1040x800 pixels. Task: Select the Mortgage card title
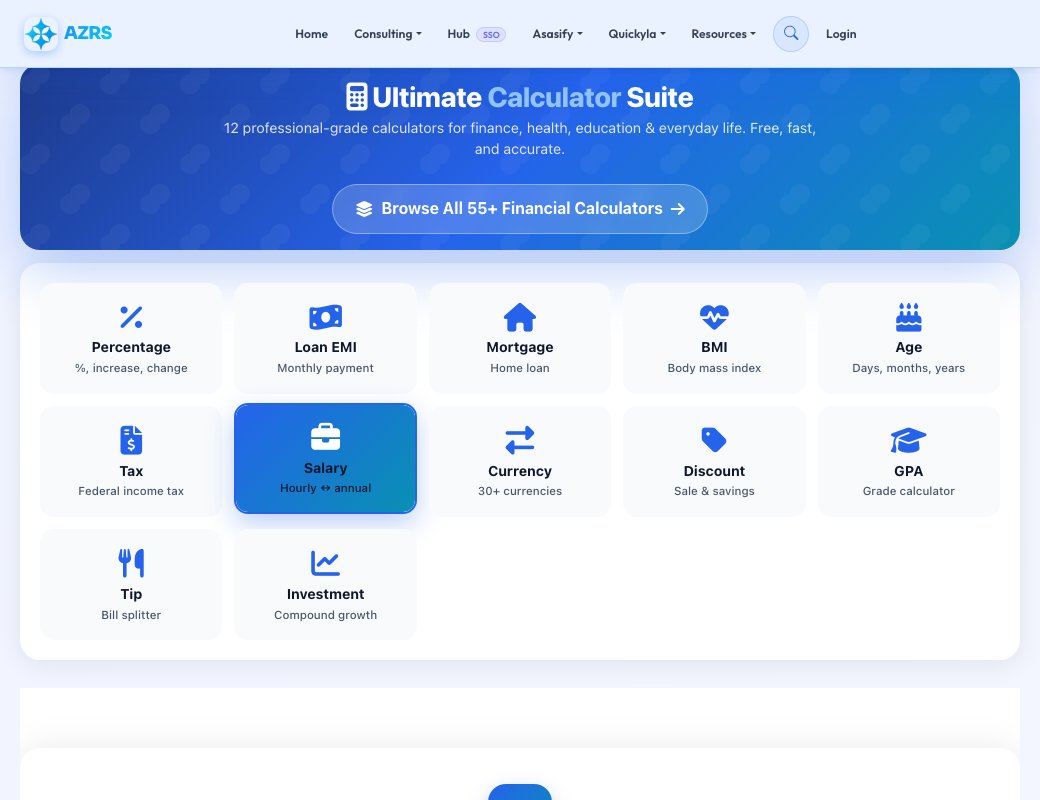pos(520,347)
